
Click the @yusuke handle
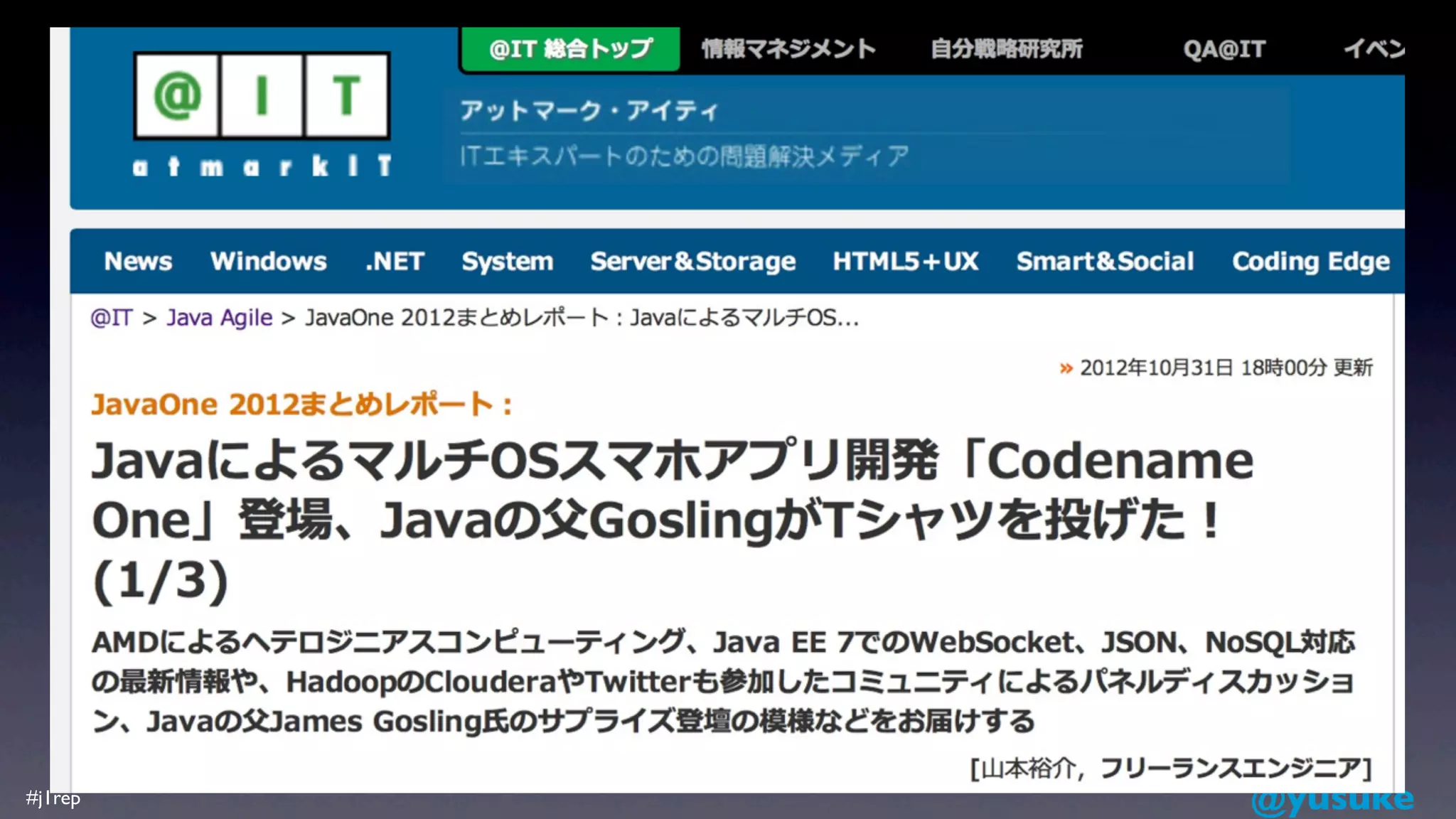click(1332, 801)
